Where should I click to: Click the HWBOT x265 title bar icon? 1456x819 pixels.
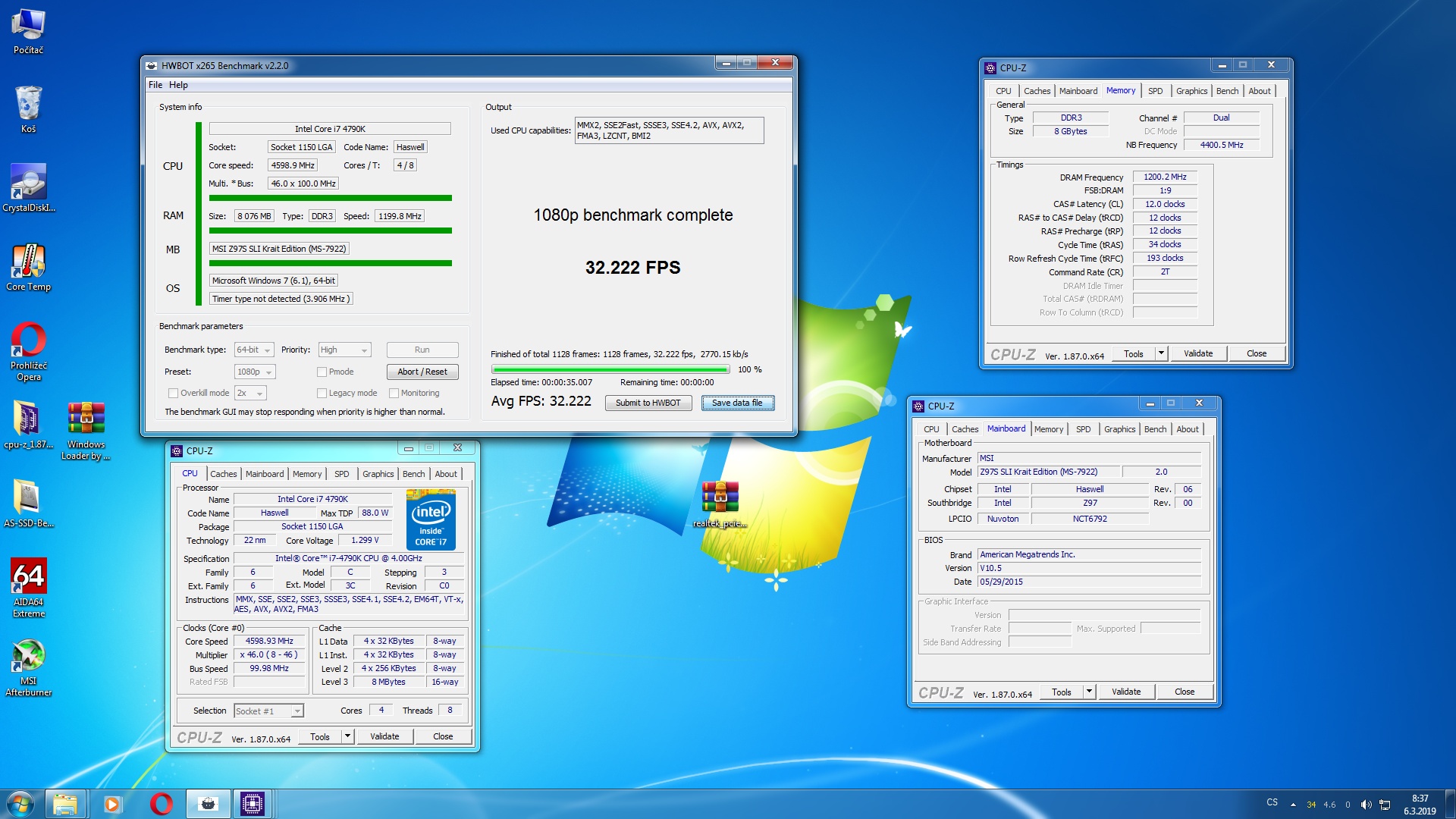tap(152, 65)
